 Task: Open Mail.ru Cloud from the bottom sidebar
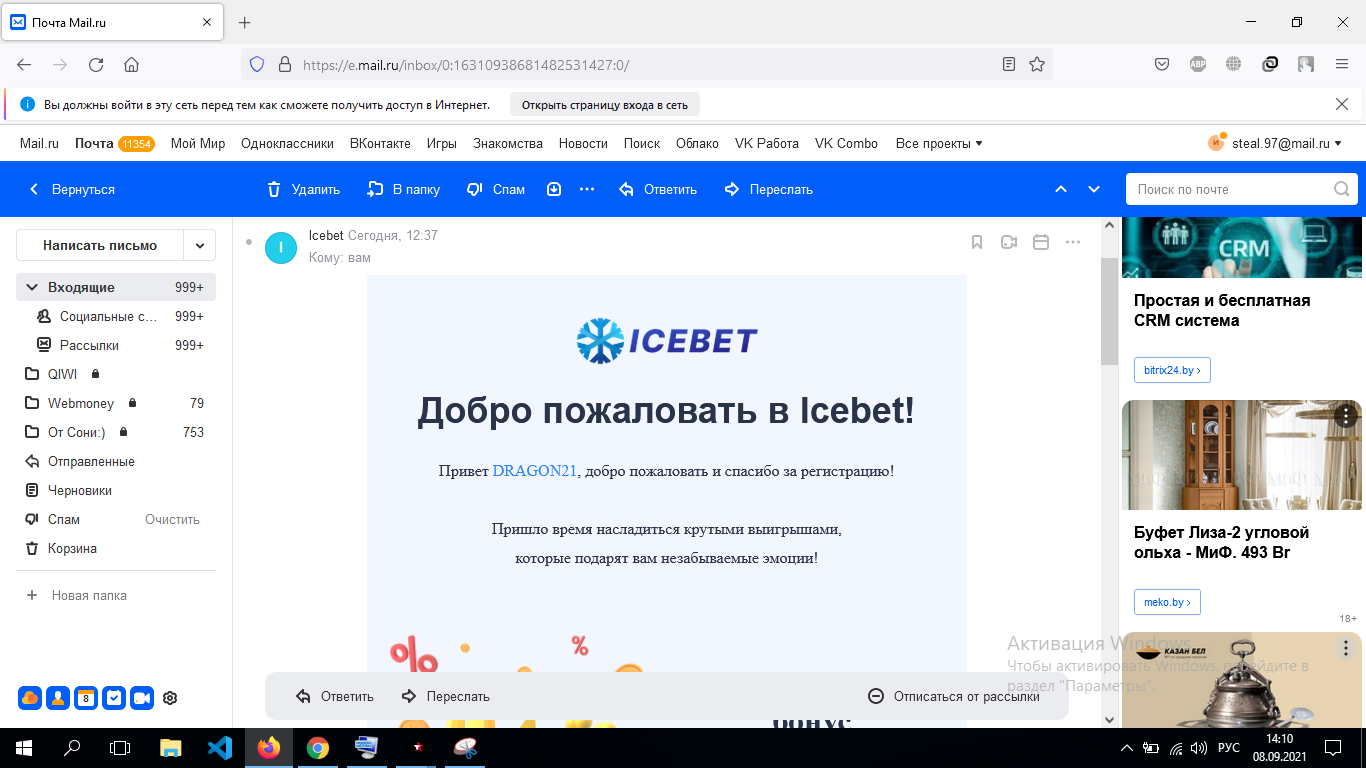30,698
